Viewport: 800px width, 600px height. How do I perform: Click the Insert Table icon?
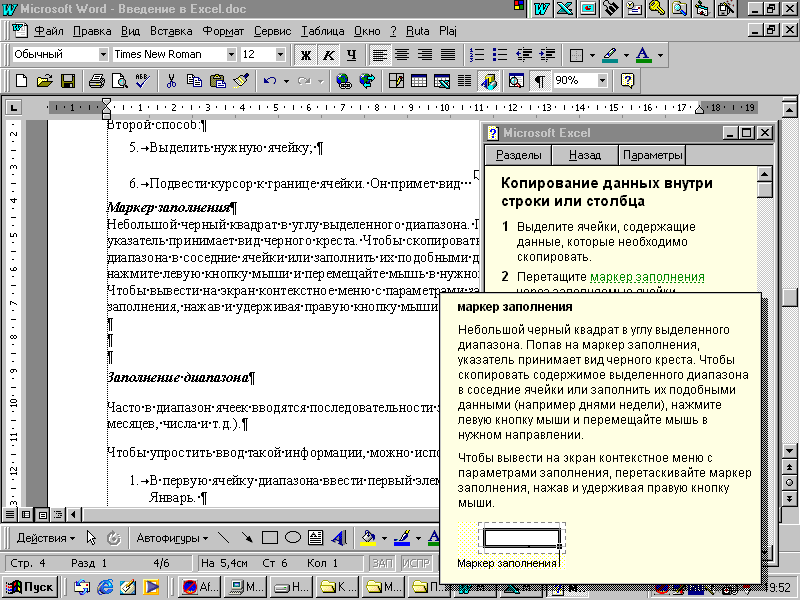click(x=419, y=81)
